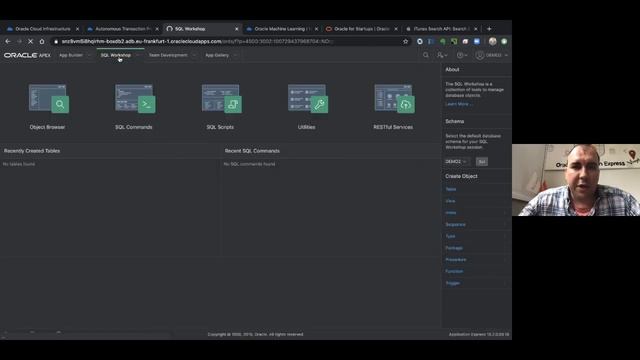Screen dimensions: 640x360
Task: Create a new Function object
Action: 454,271
